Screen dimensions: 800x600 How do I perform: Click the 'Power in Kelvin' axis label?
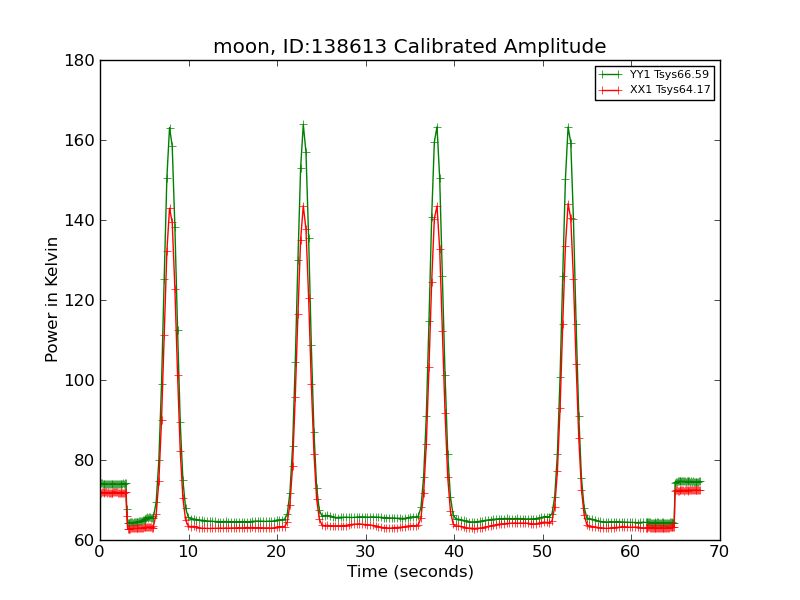(x=51, y=300)
